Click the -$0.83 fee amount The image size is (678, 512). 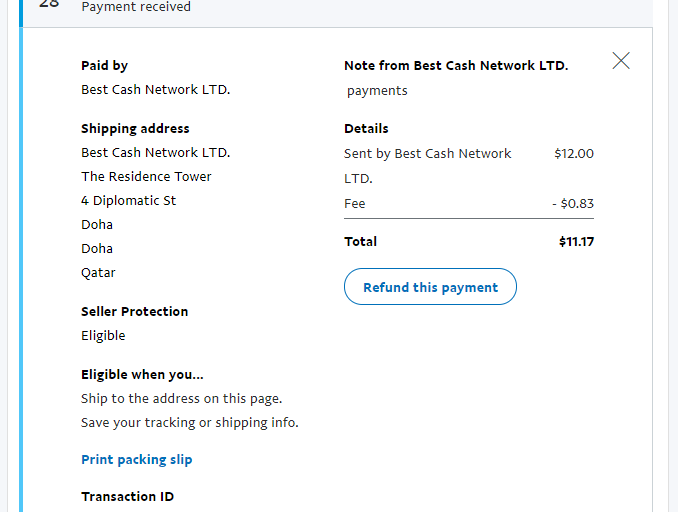[573, 204]
